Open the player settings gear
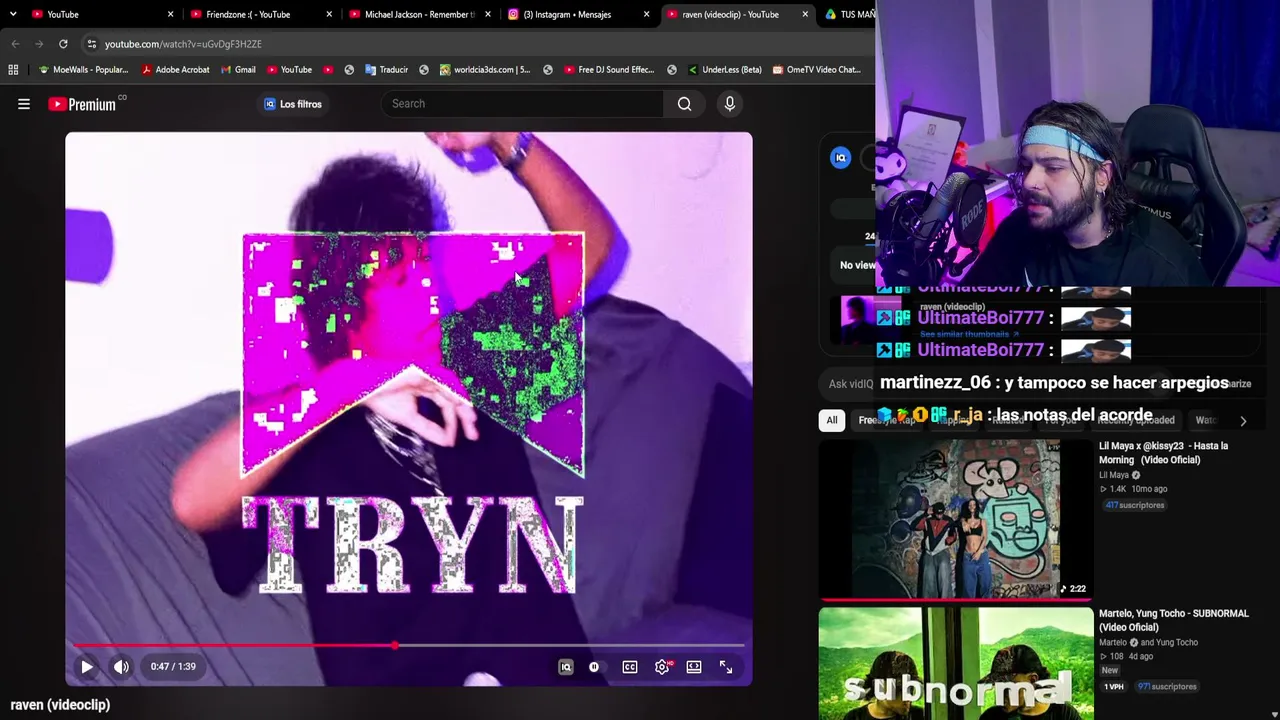1280x720 pixels. pos(662,667)
